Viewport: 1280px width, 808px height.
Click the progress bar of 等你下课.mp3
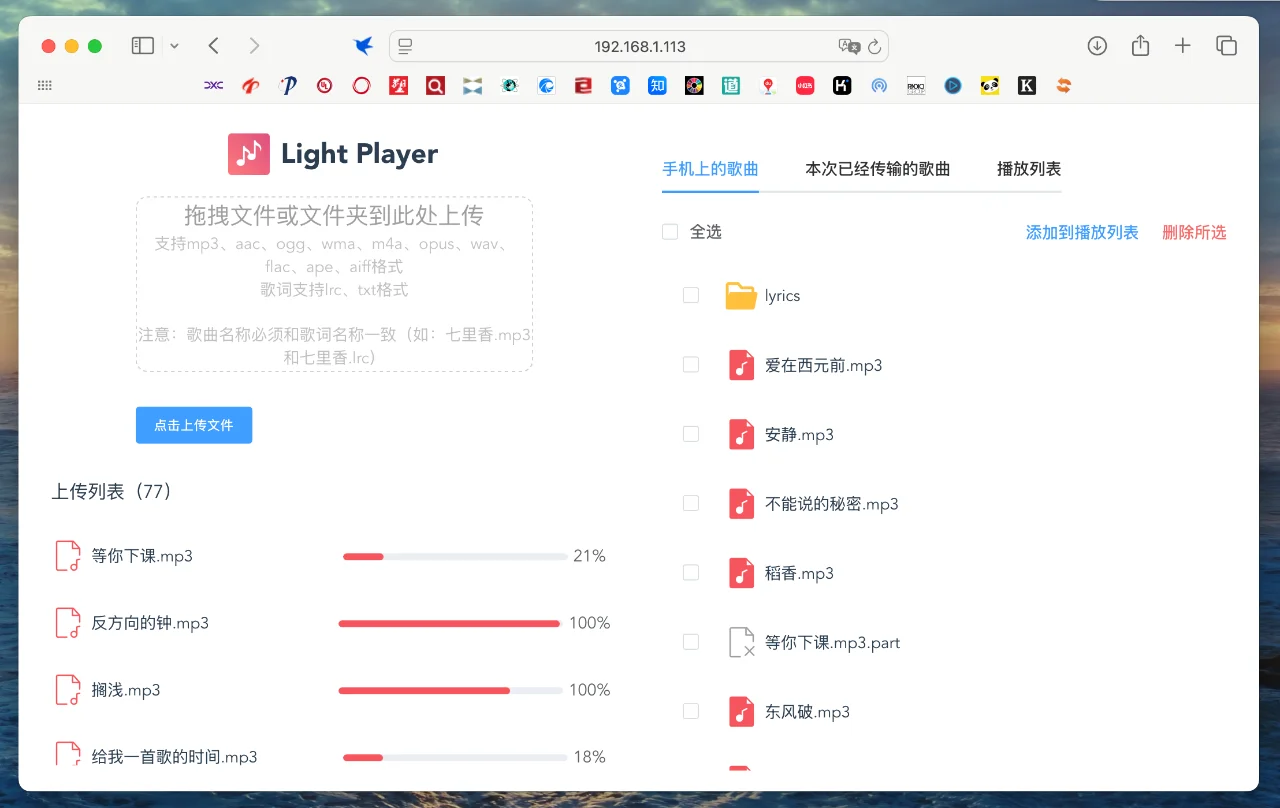tap(453, 556)
